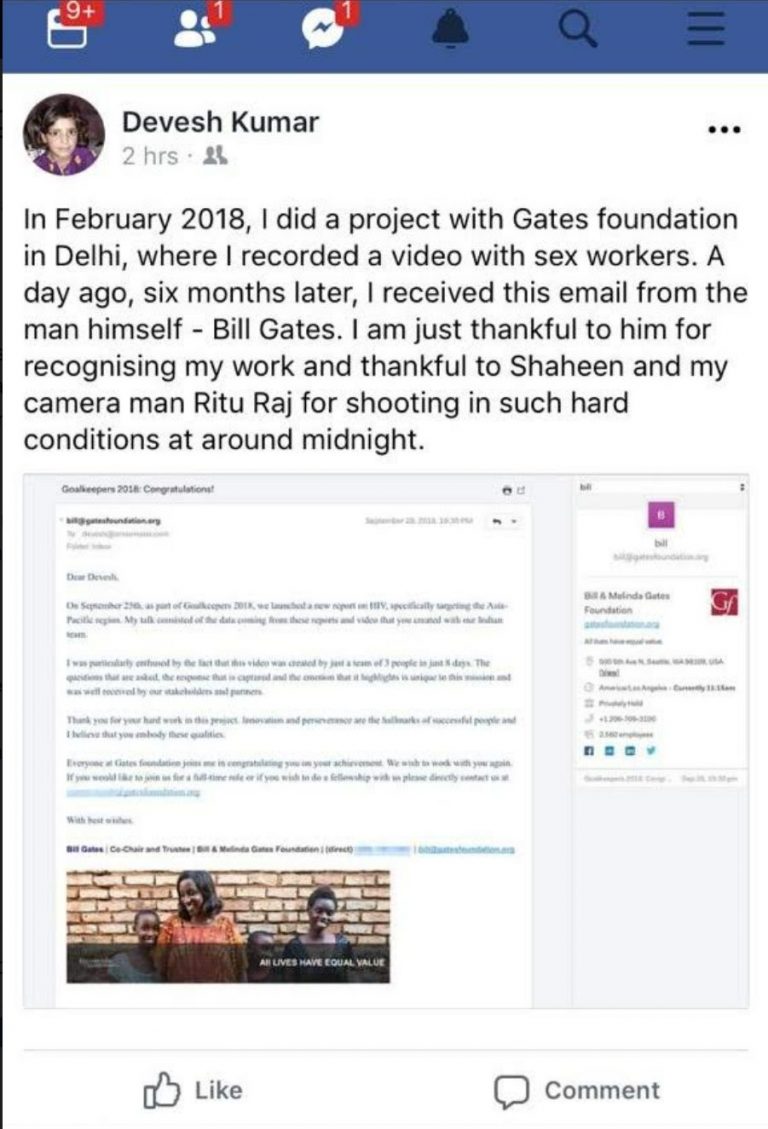Tap the friends audience icon beside timestamp

(214, 156)
